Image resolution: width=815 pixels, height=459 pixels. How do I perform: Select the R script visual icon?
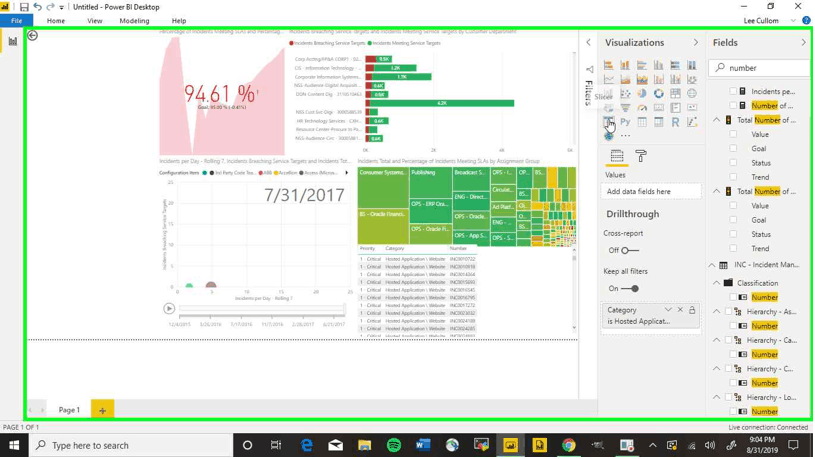tap(675, 122)
